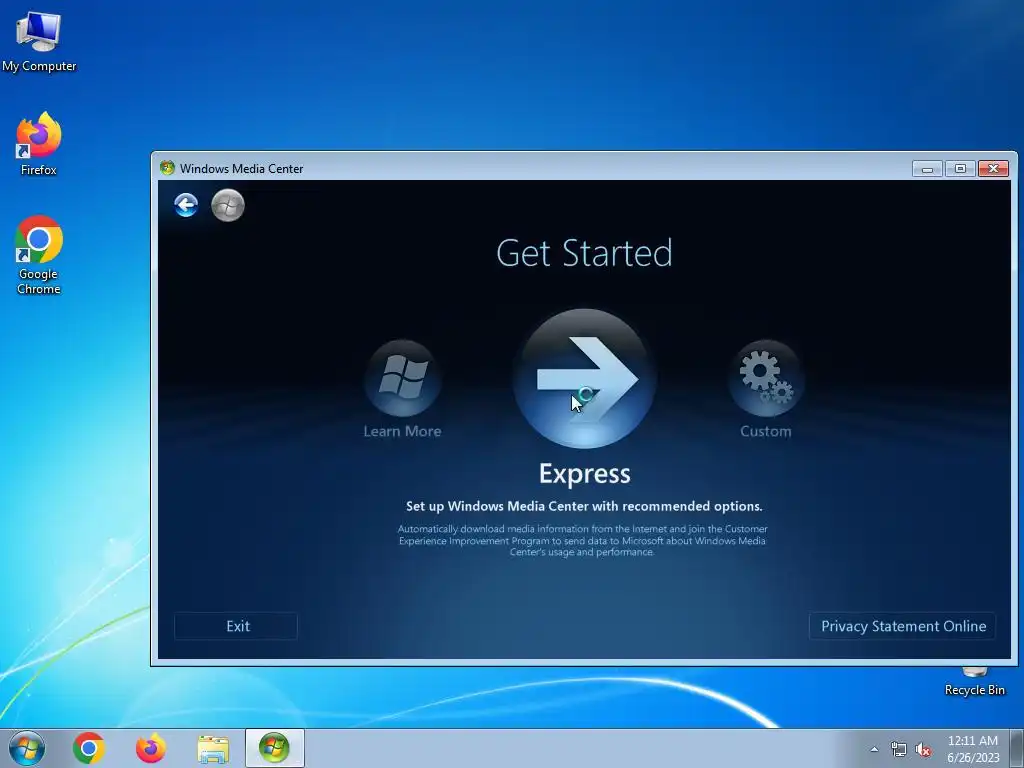Screen dimensions: 1024x768
Task: Launch Firefox from the taskbar
Action: [x=150, y=748]
